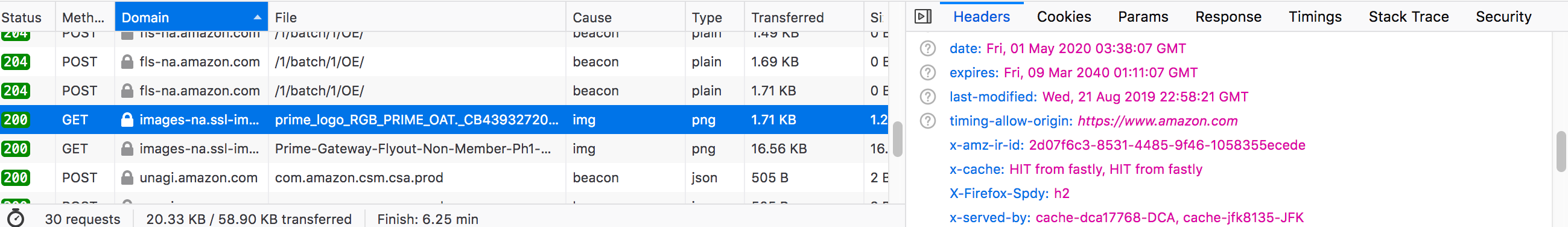
Task: Click the performance analysis stopwatch icon
Action: pos(16,218)
